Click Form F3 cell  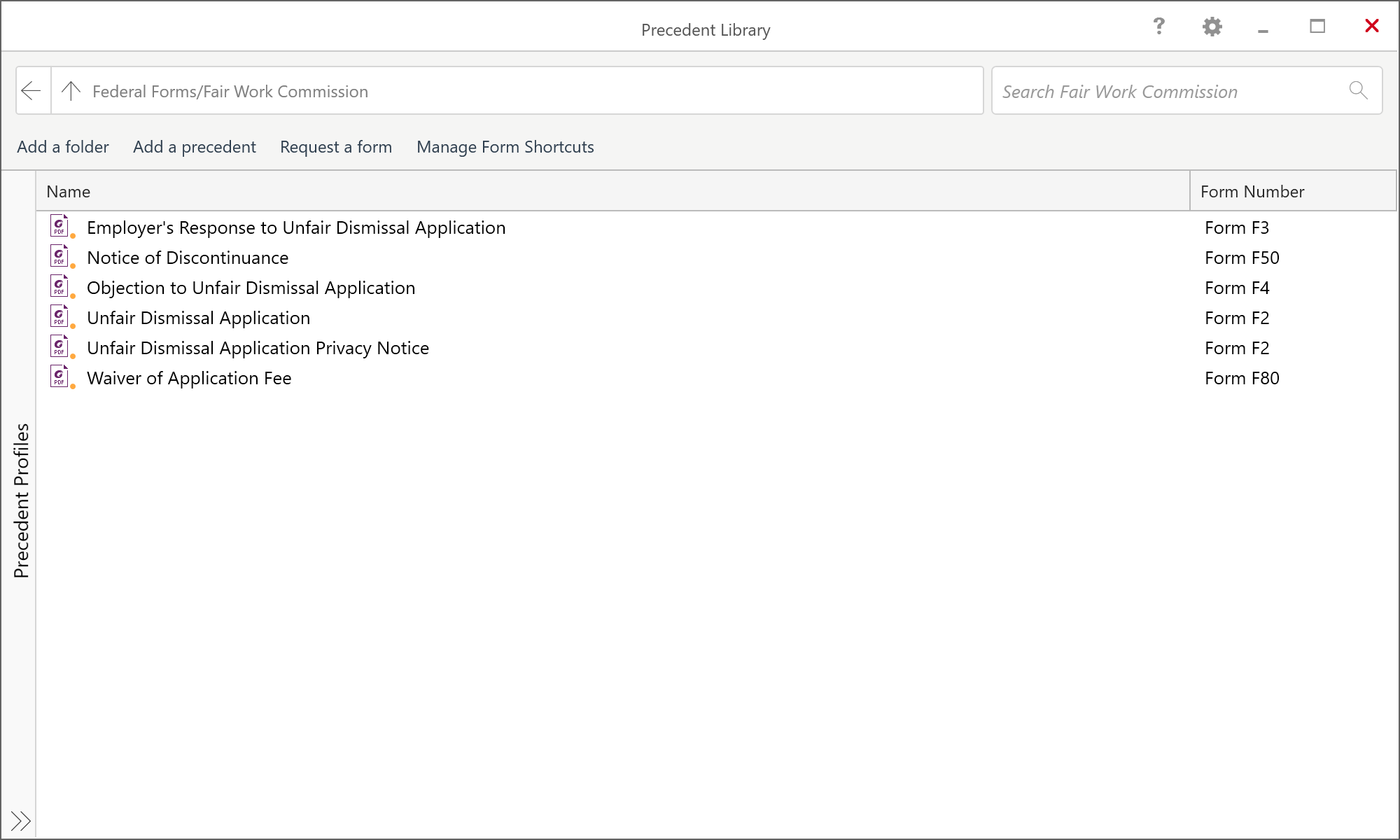click(1237, 227)
